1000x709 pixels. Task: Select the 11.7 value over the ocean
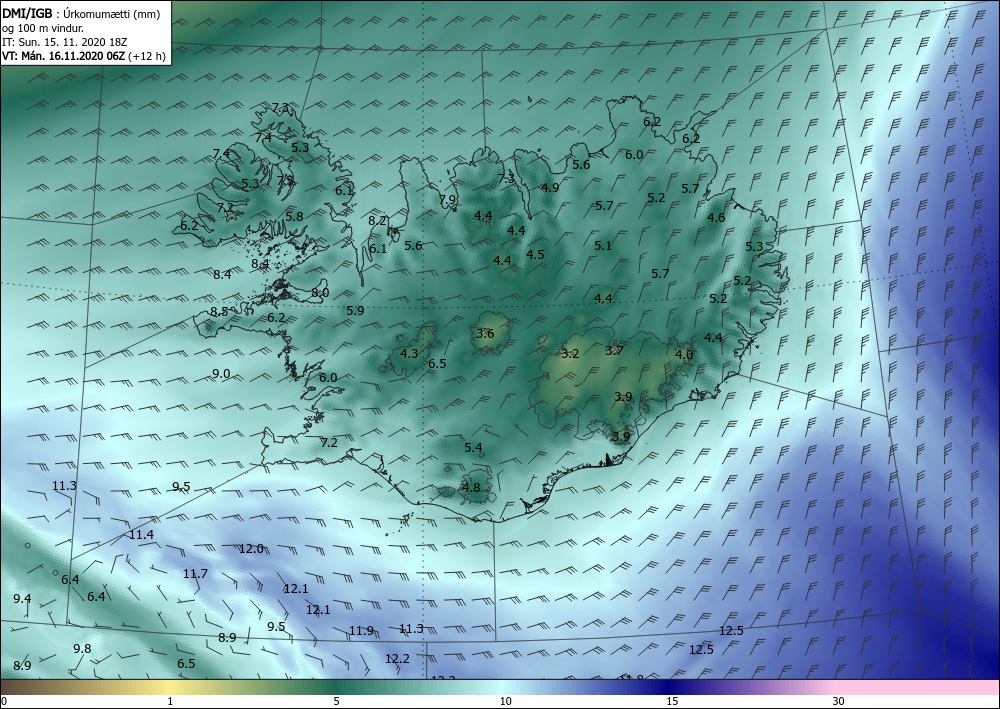tap(195, 574)
